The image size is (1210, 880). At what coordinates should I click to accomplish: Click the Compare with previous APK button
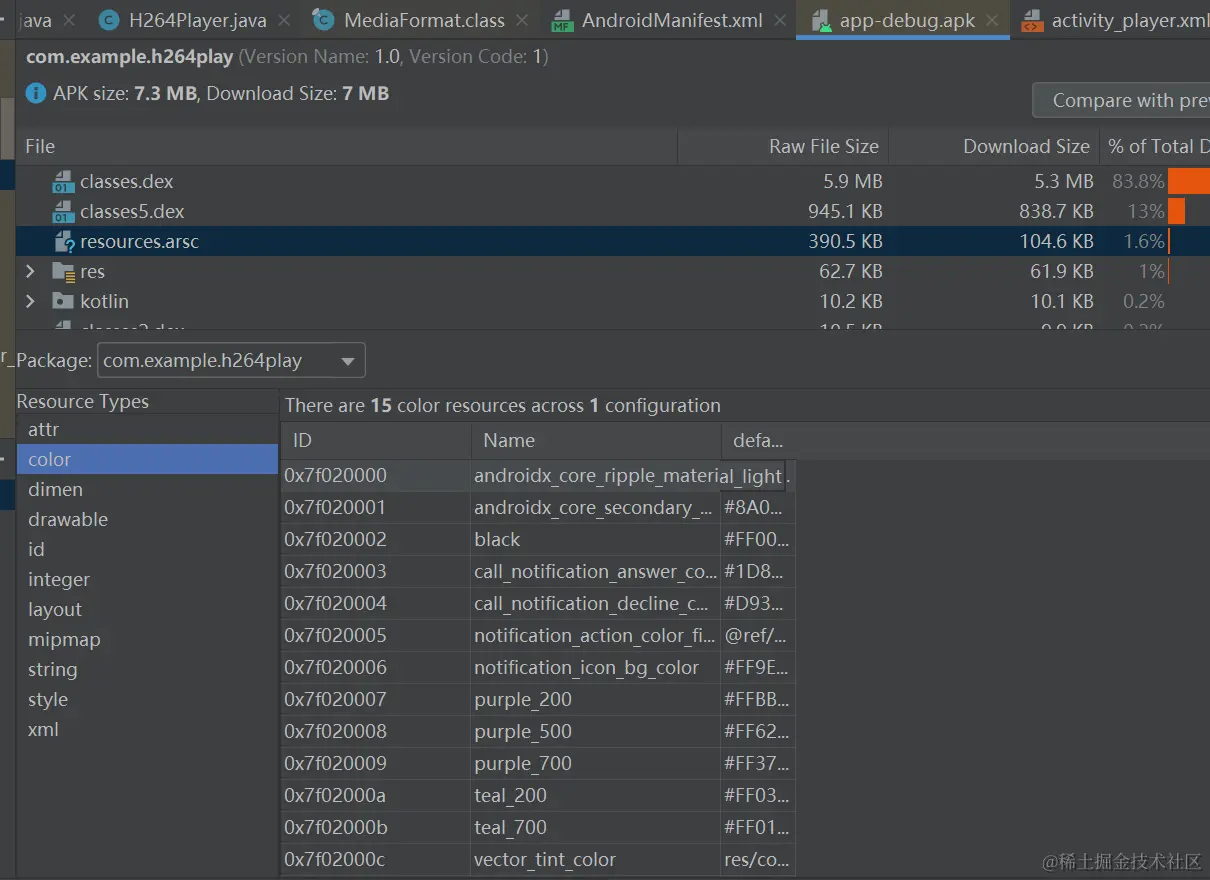point(1121,101)
